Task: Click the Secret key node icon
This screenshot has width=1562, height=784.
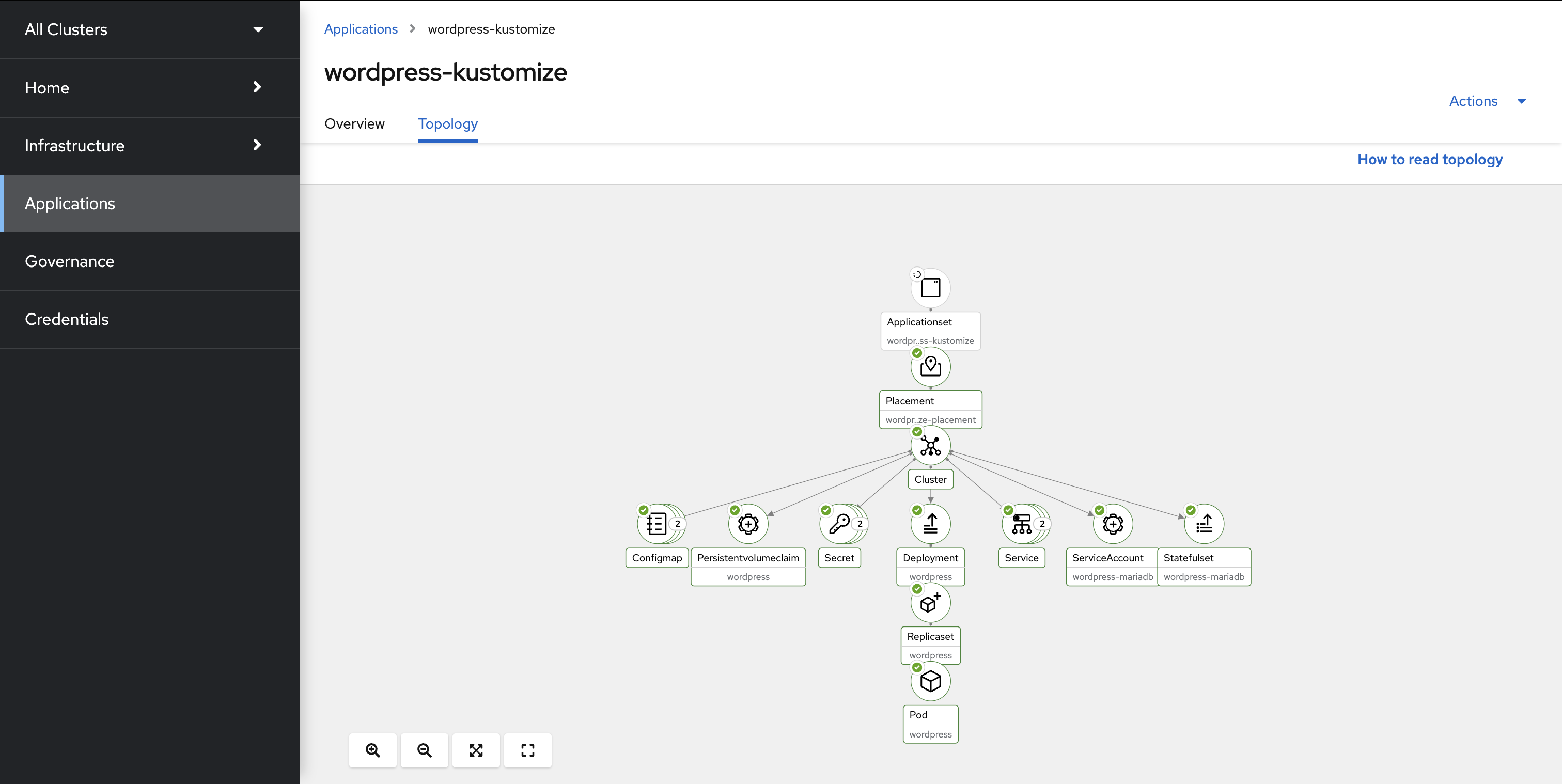Action: click(839, 524)
